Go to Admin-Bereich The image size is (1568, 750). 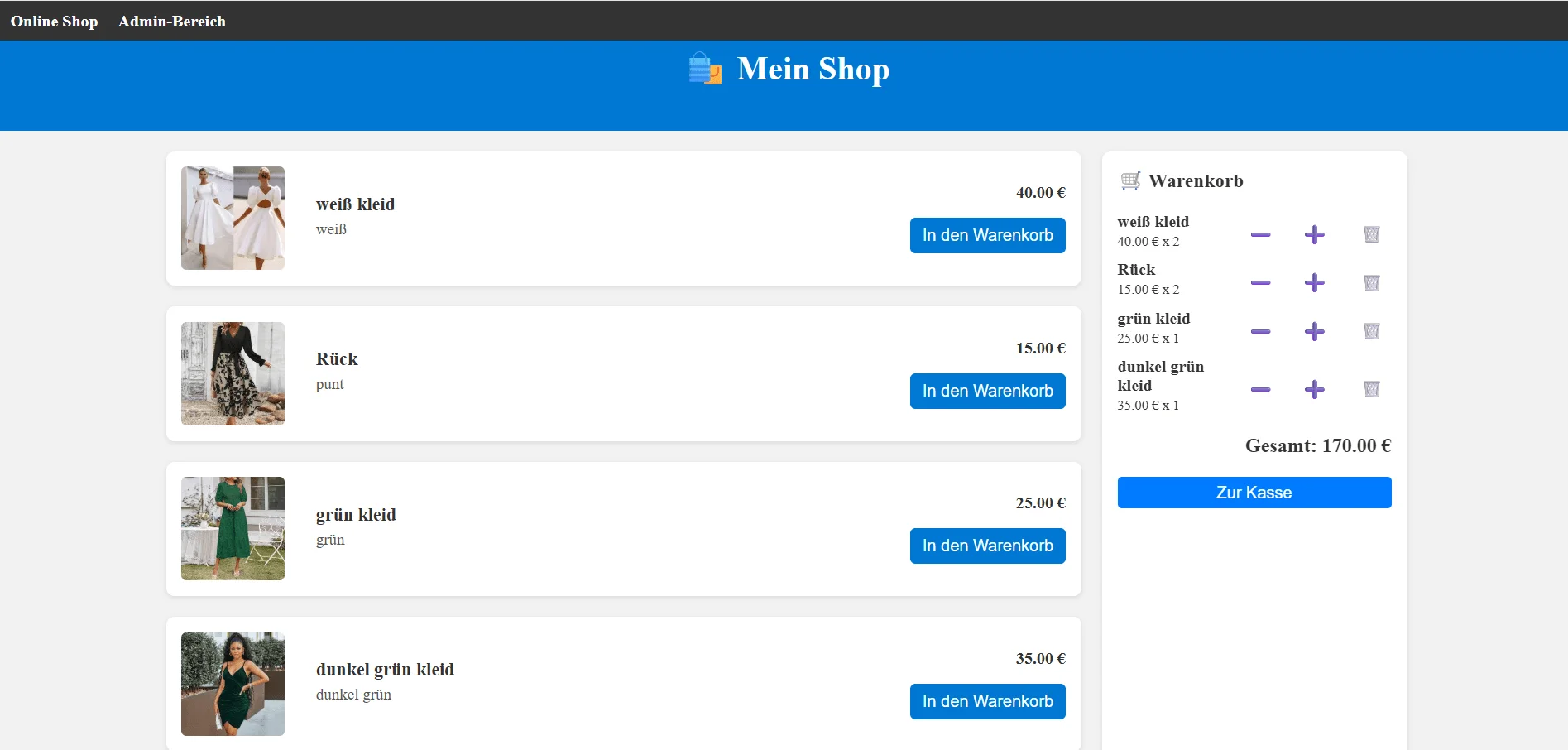(x=172, y=22)
